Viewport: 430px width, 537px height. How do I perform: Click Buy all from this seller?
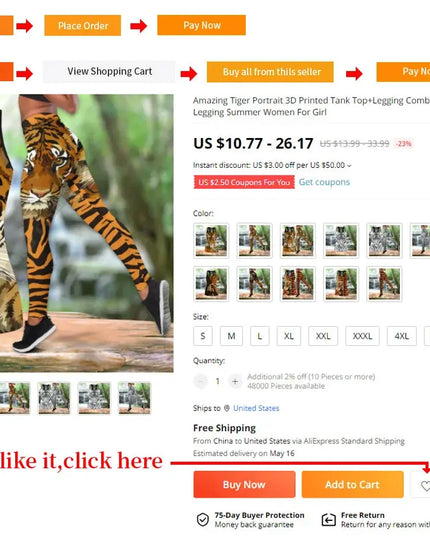(x=270, y=72)
